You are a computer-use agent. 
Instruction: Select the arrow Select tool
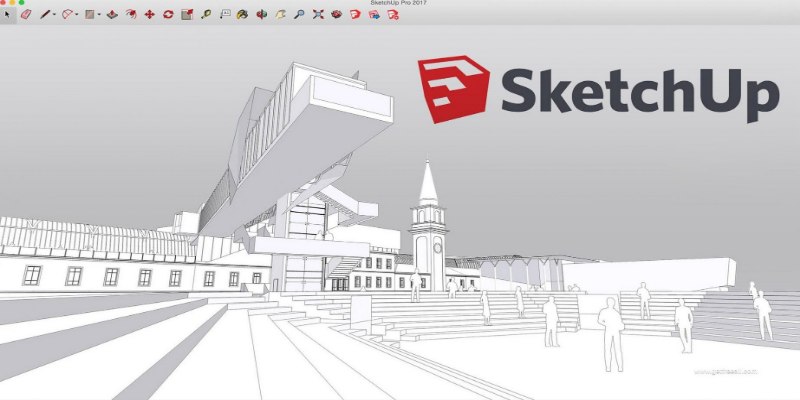pyautogui.click(x=7, y=15)
